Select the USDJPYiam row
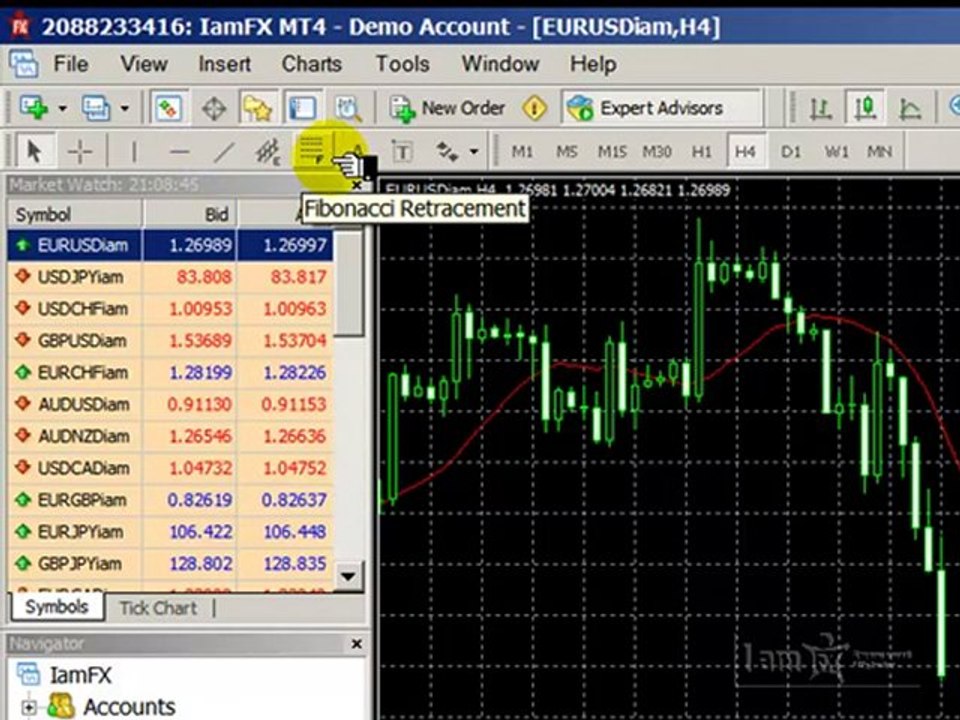Image resolution: width=960 pixels, height=720 pixels. click(170, 277)
